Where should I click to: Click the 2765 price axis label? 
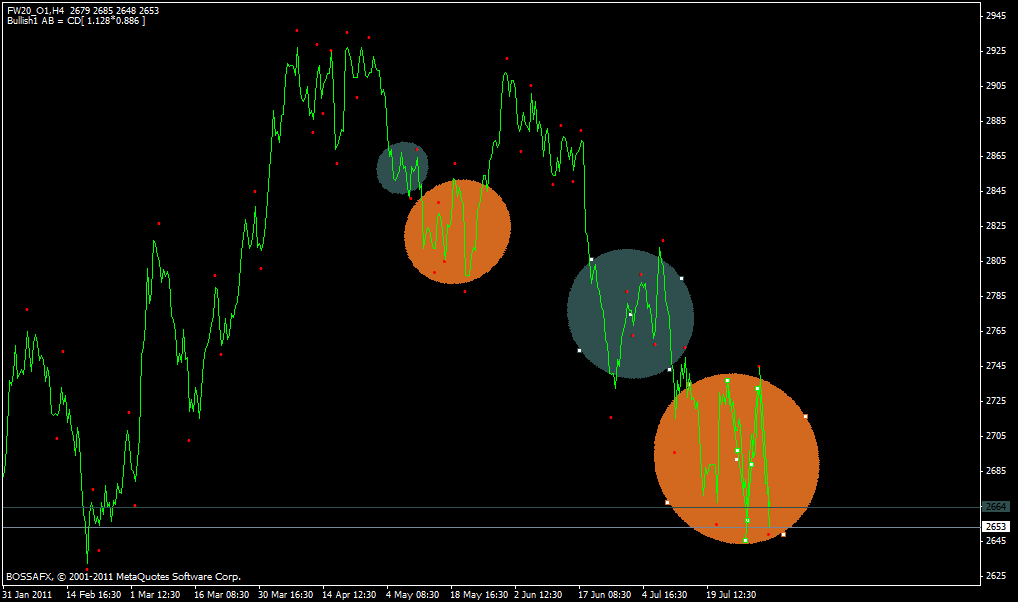996,331
